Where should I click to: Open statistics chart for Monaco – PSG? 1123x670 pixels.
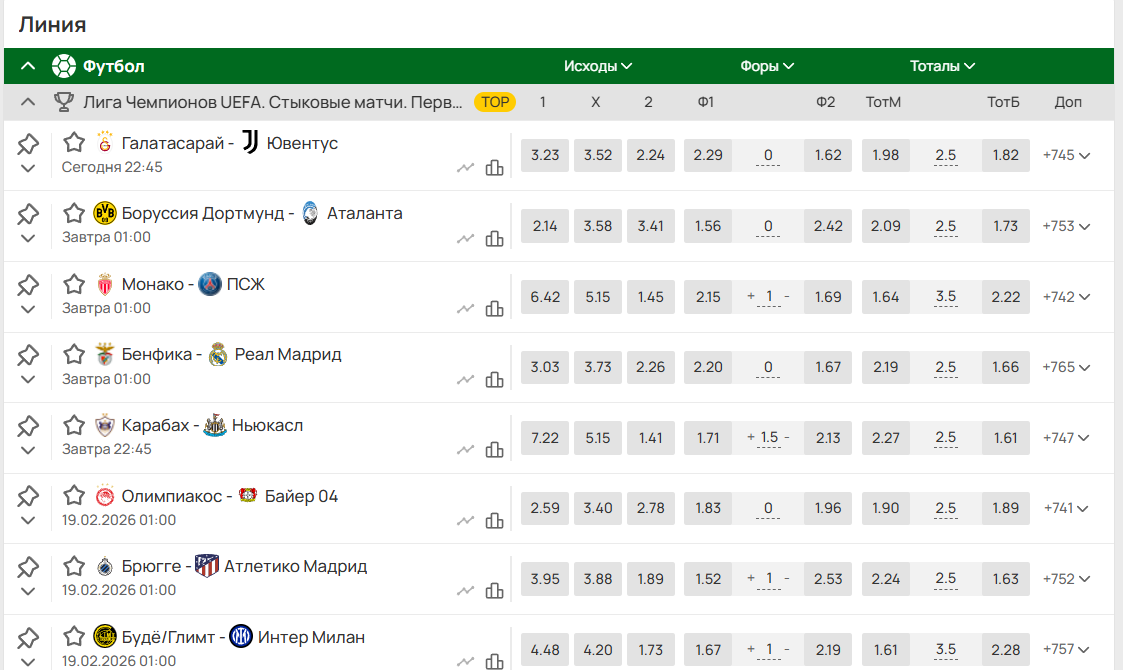click(494, 308)
